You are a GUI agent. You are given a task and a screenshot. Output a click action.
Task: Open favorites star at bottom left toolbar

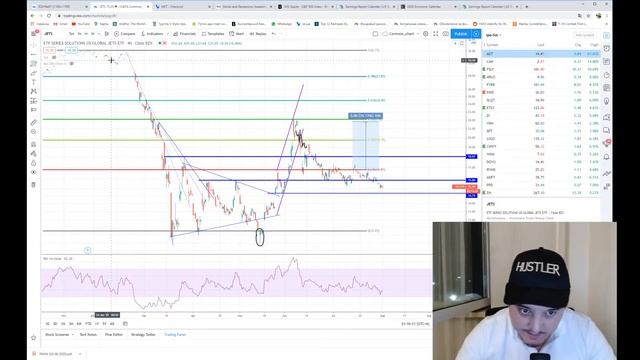point(33,338)
